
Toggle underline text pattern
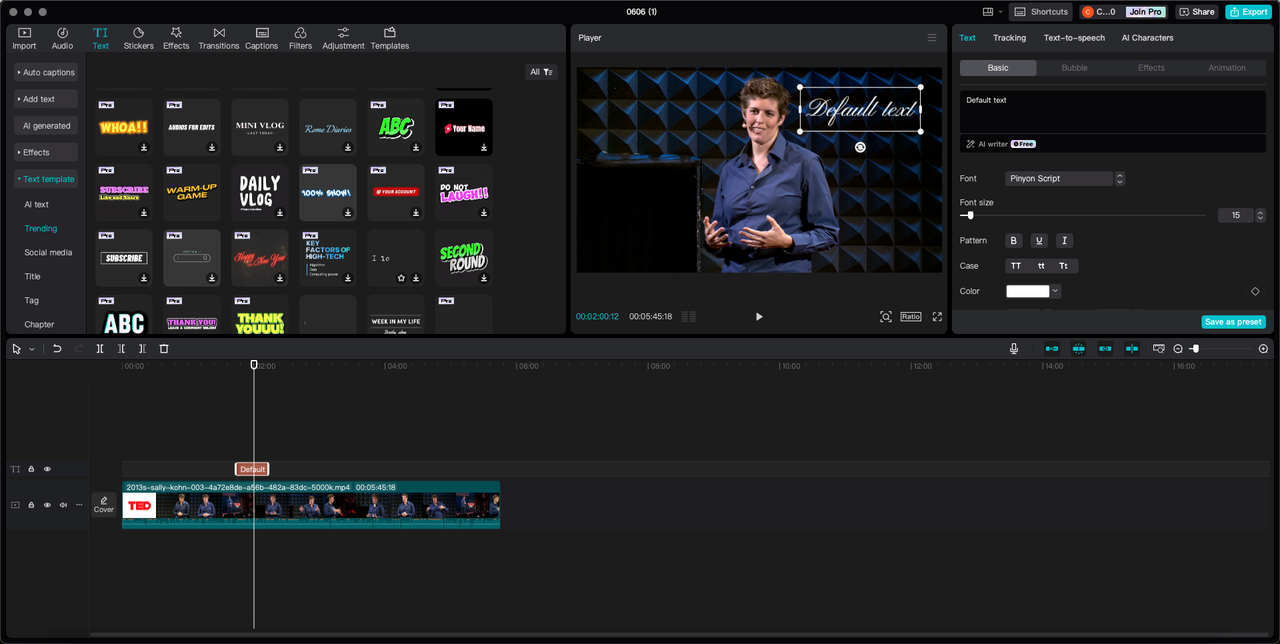1039,241
